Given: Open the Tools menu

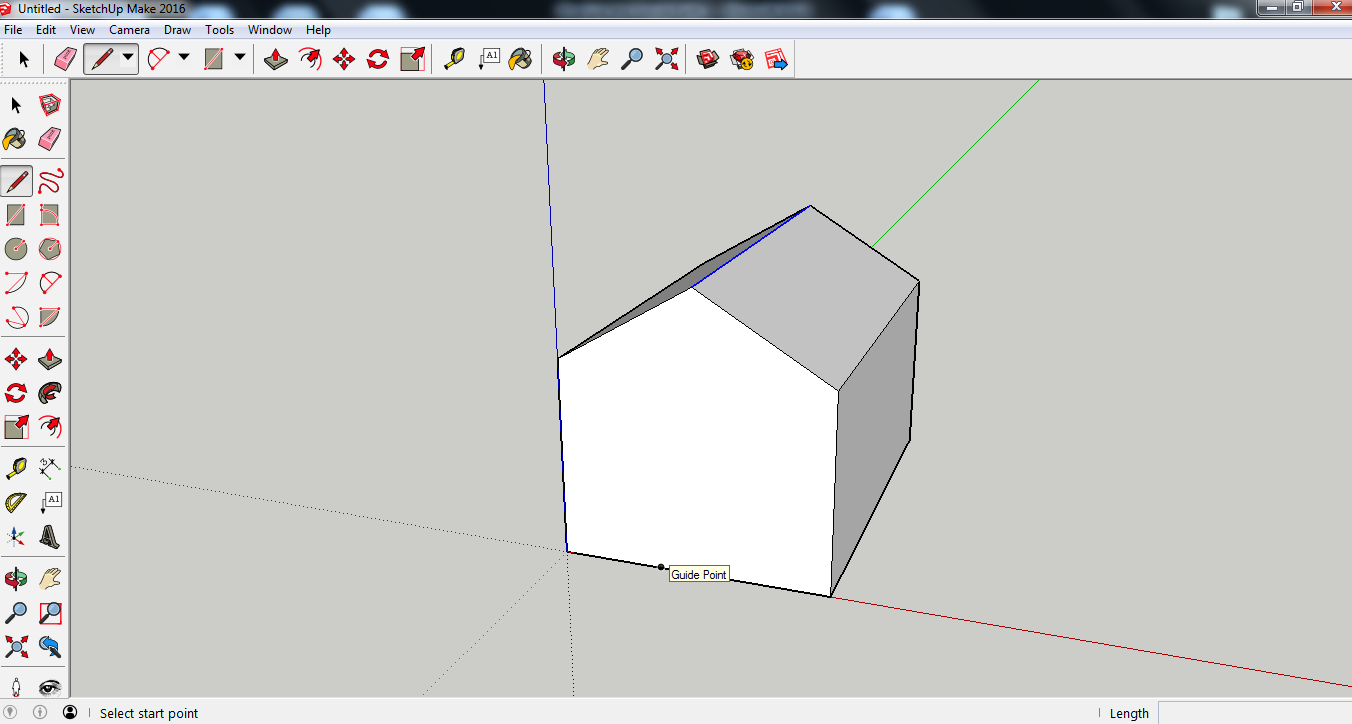Looking at the screenshot, I should pyautogui.click(x=219, y=30).
